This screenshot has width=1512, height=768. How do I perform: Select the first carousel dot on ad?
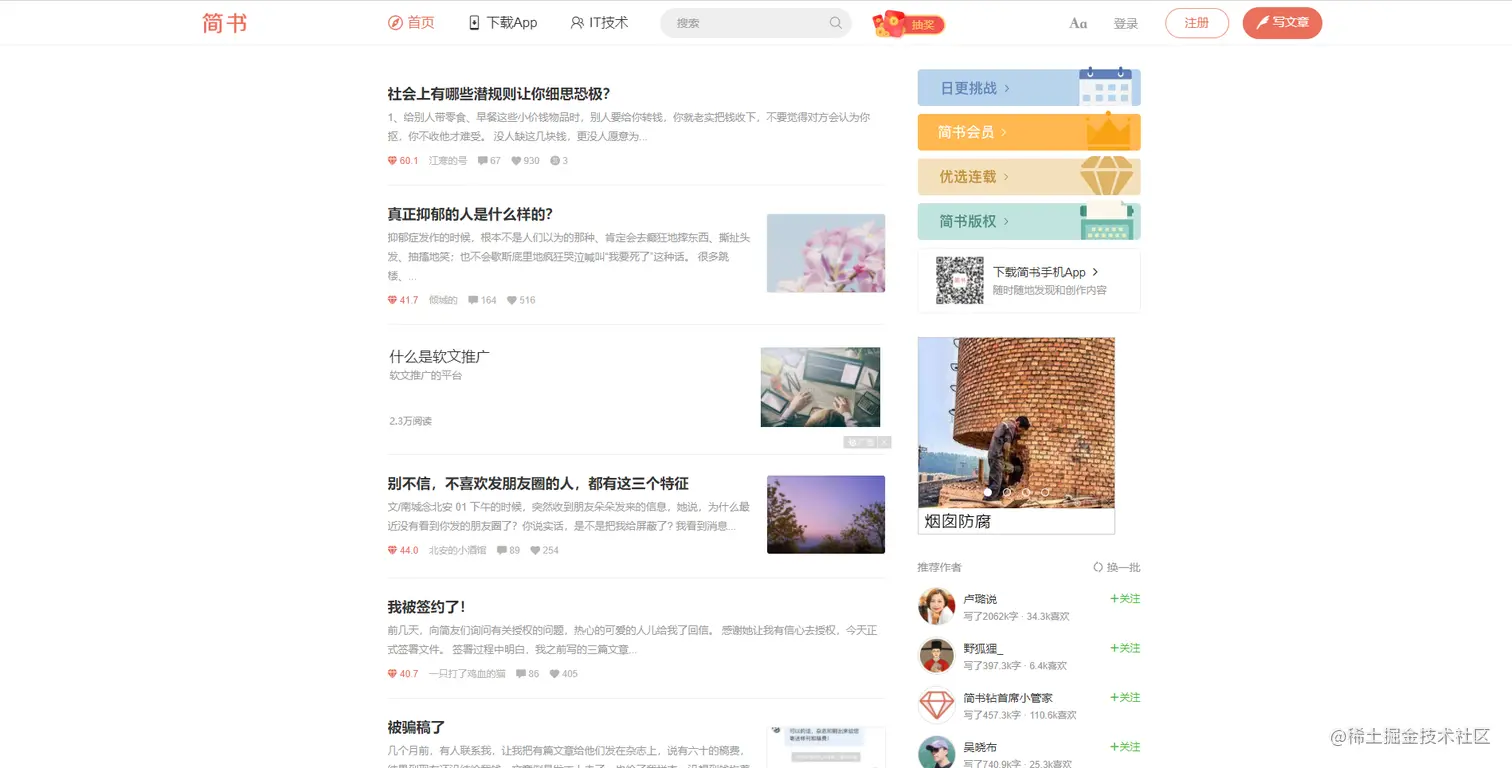[x=988, y=492]
